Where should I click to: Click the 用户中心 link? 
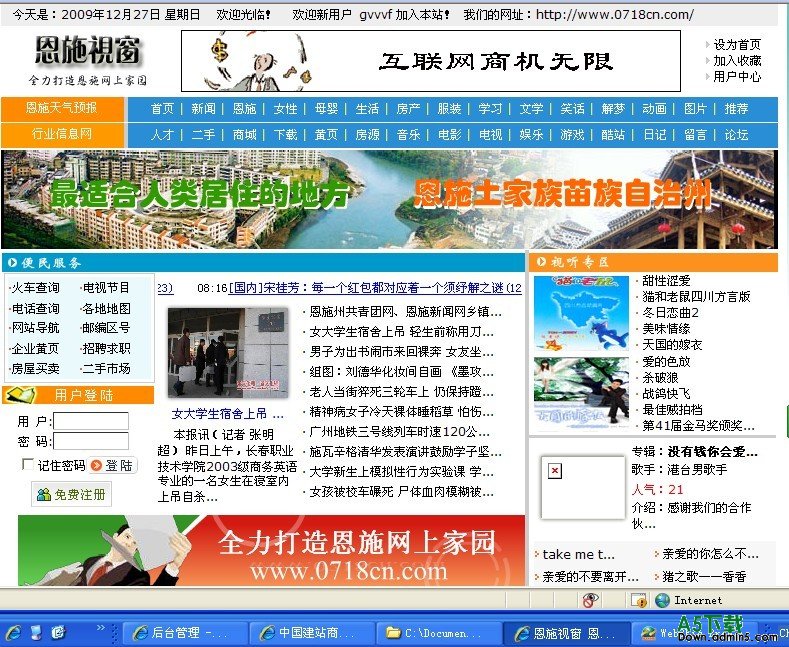pyautogui.click(x=737, y=76)
